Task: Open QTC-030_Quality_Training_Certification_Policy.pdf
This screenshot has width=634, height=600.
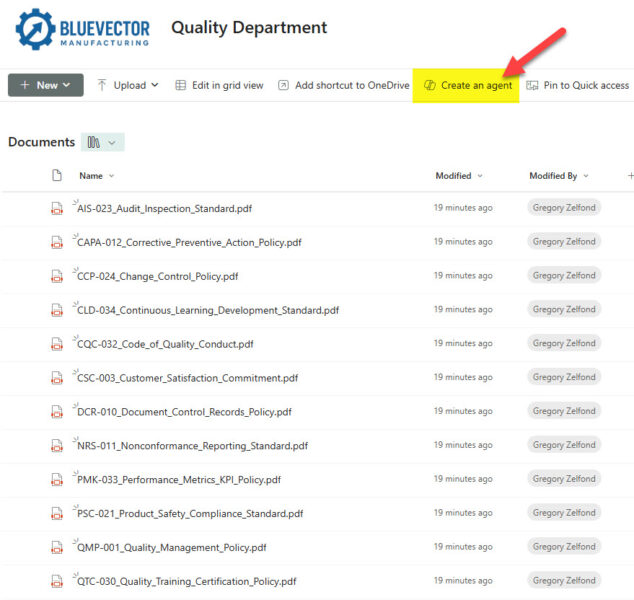Action: (x=187, y=581)
